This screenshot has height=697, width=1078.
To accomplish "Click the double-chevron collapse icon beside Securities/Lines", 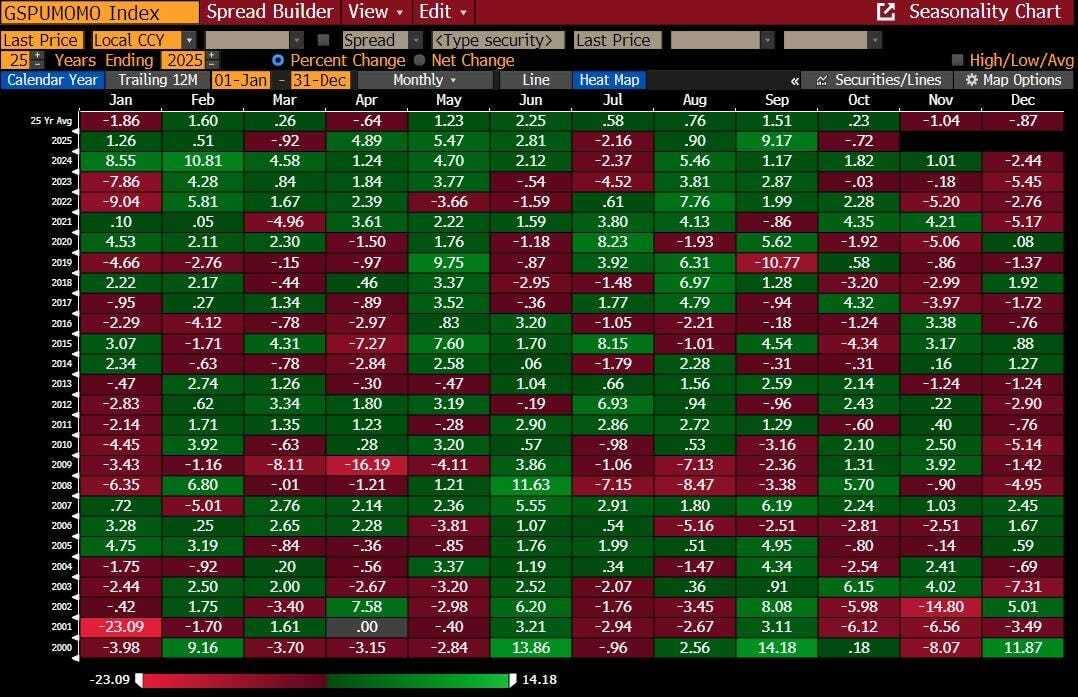I will pos(795,80).
